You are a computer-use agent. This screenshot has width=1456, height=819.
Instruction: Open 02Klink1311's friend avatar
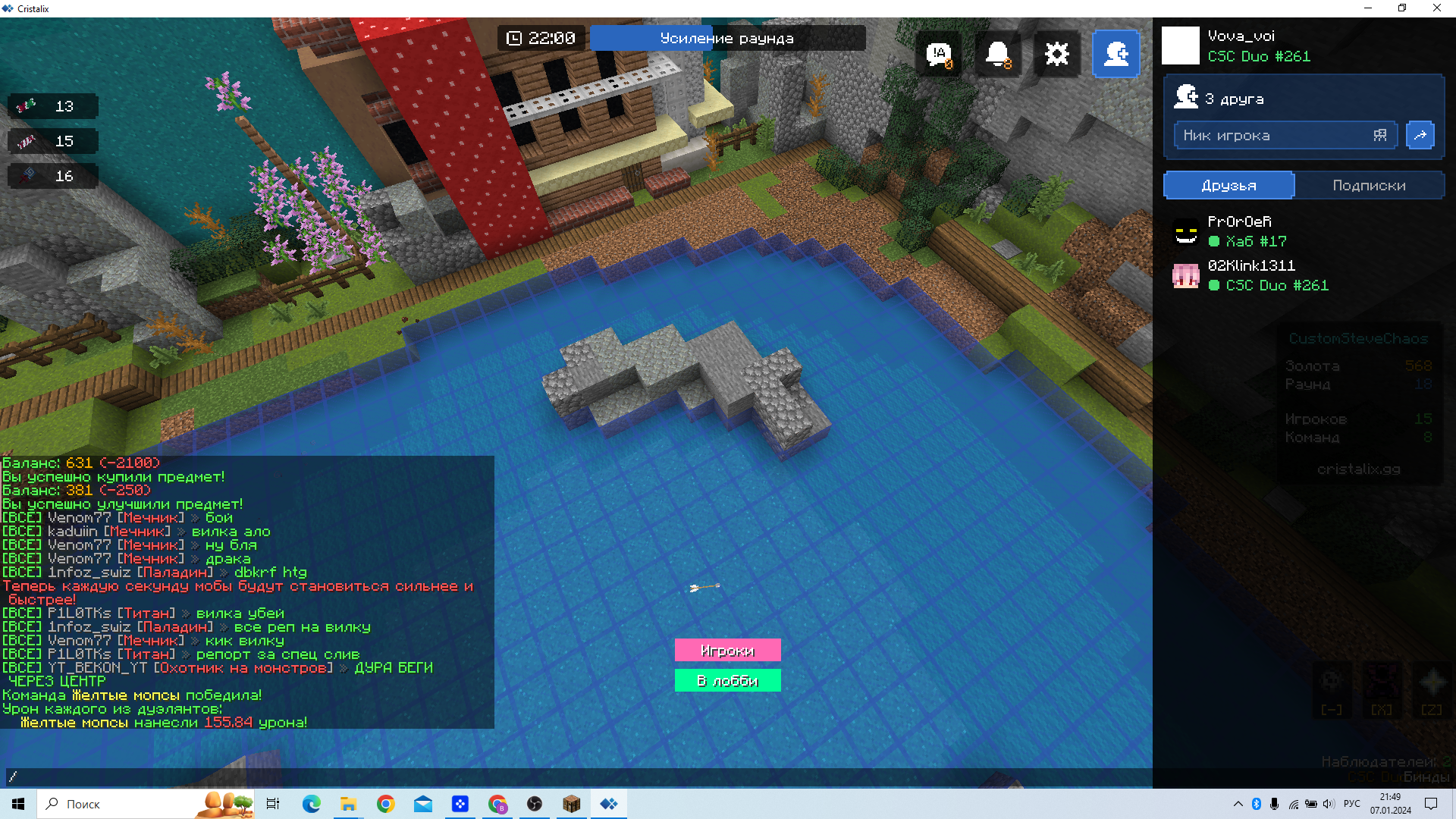(1186, 276)
